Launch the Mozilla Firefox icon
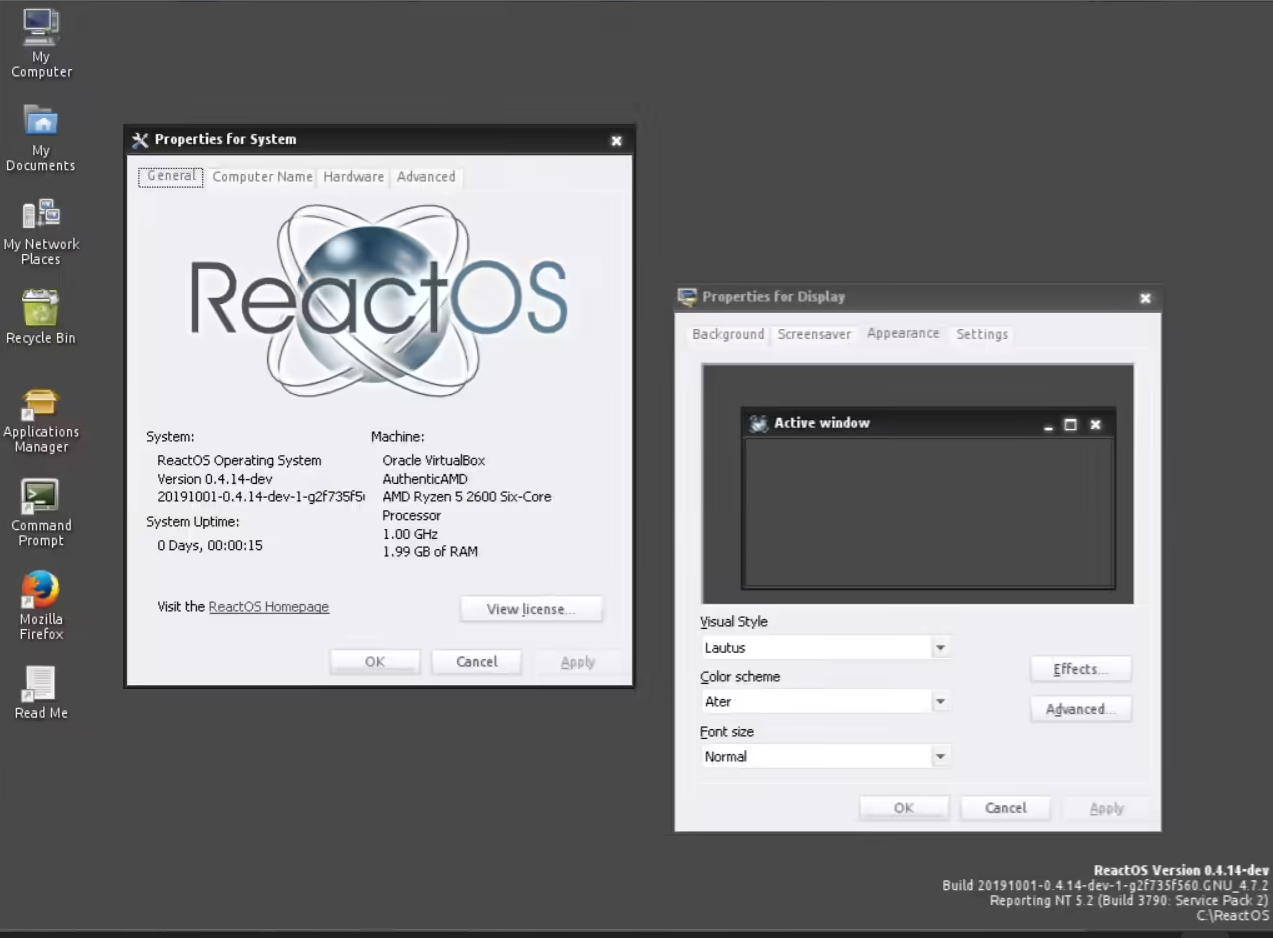Viewport: 1273px width, 938px height. (41, 590)
